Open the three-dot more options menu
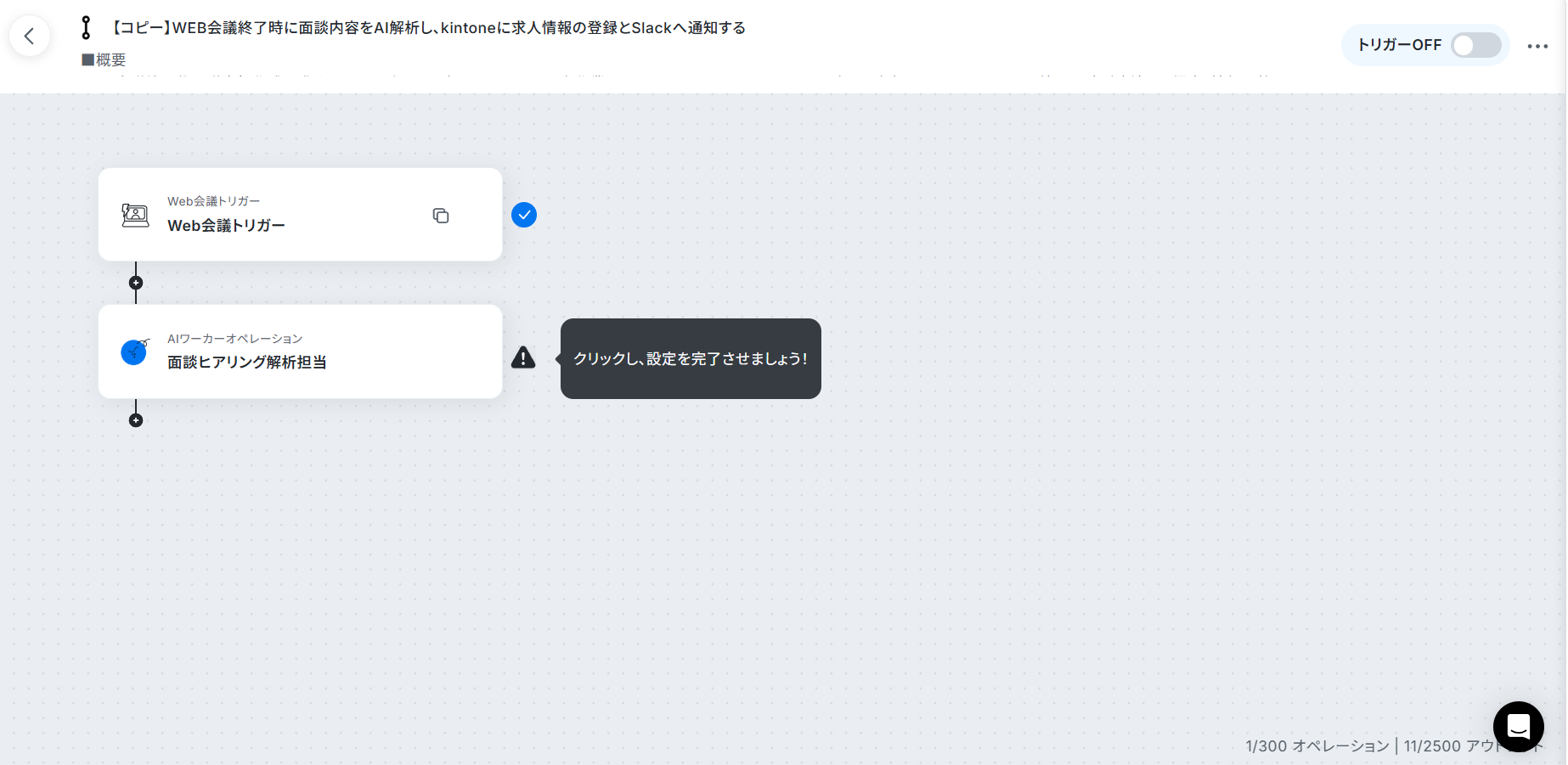Viewport: 1568px width, 765px height. tap(1537, 46)
